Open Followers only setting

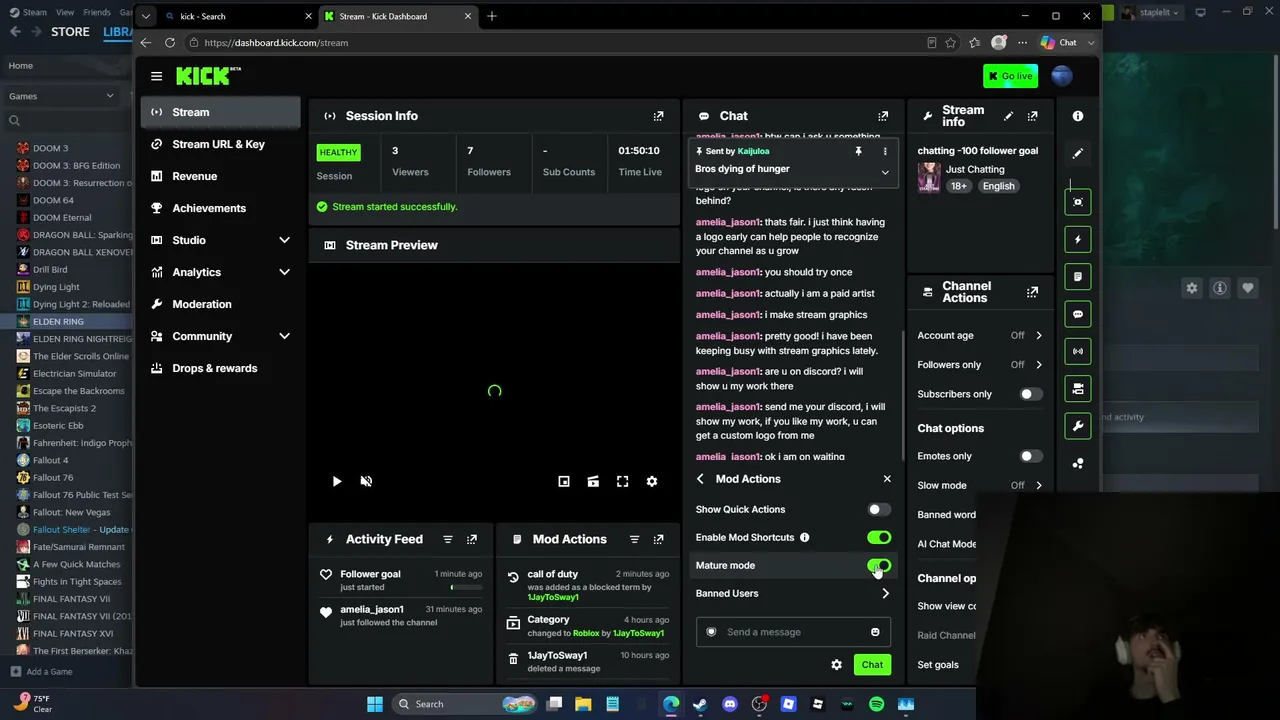pyautogui.click(x=980, y=365)
